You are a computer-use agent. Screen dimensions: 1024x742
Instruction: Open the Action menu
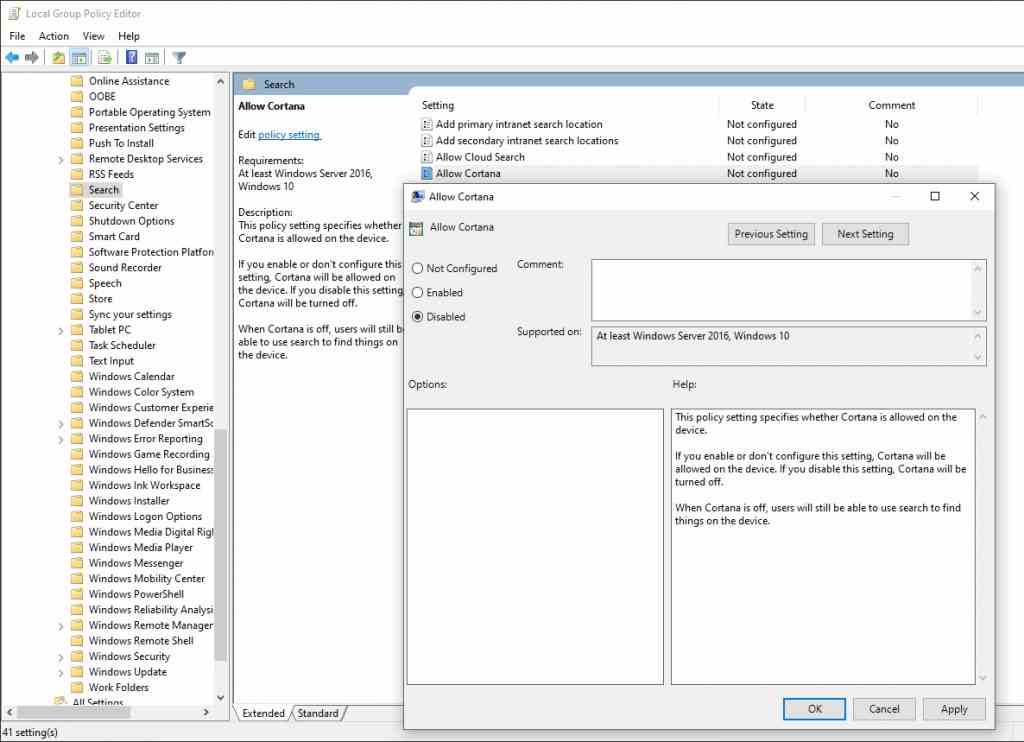click(x=54, y=36)
